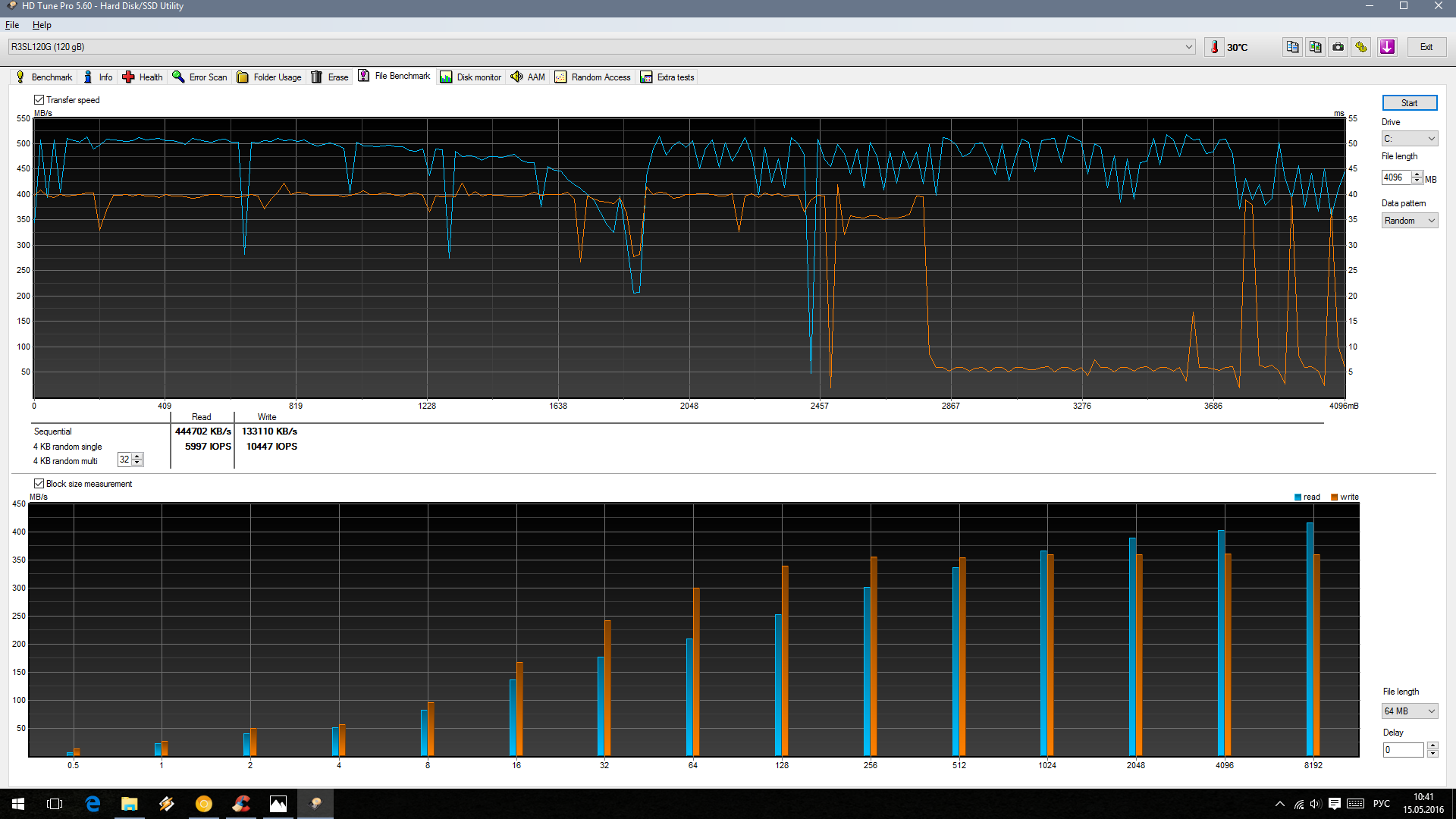Screen dimensions: 1456x819
Task: Expand the R3SL120G disk selector dropdown
Action: tap(1188, 47)
